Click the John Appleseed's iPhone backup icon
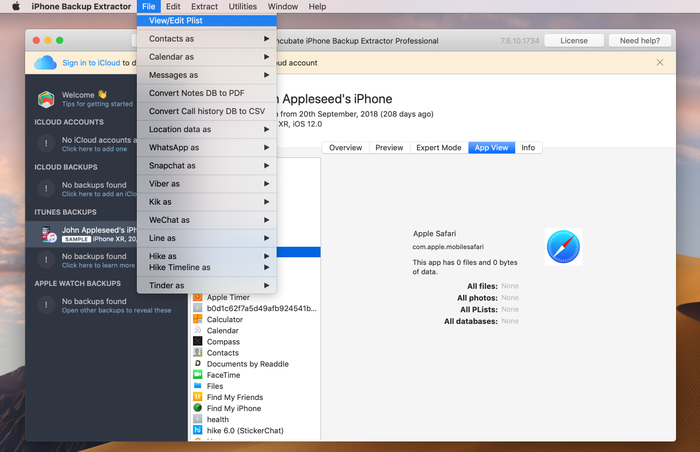Image resolution: width=700 pixels, height=452 pixels. pyautogui.click(x=49, y=234)
